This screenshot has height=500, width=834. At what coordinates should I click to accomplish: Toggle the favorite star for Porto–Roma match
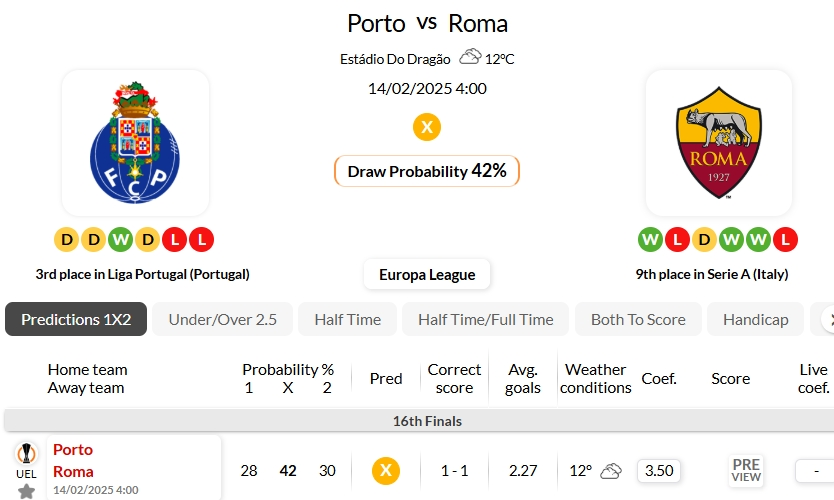(x=26, y=490)
